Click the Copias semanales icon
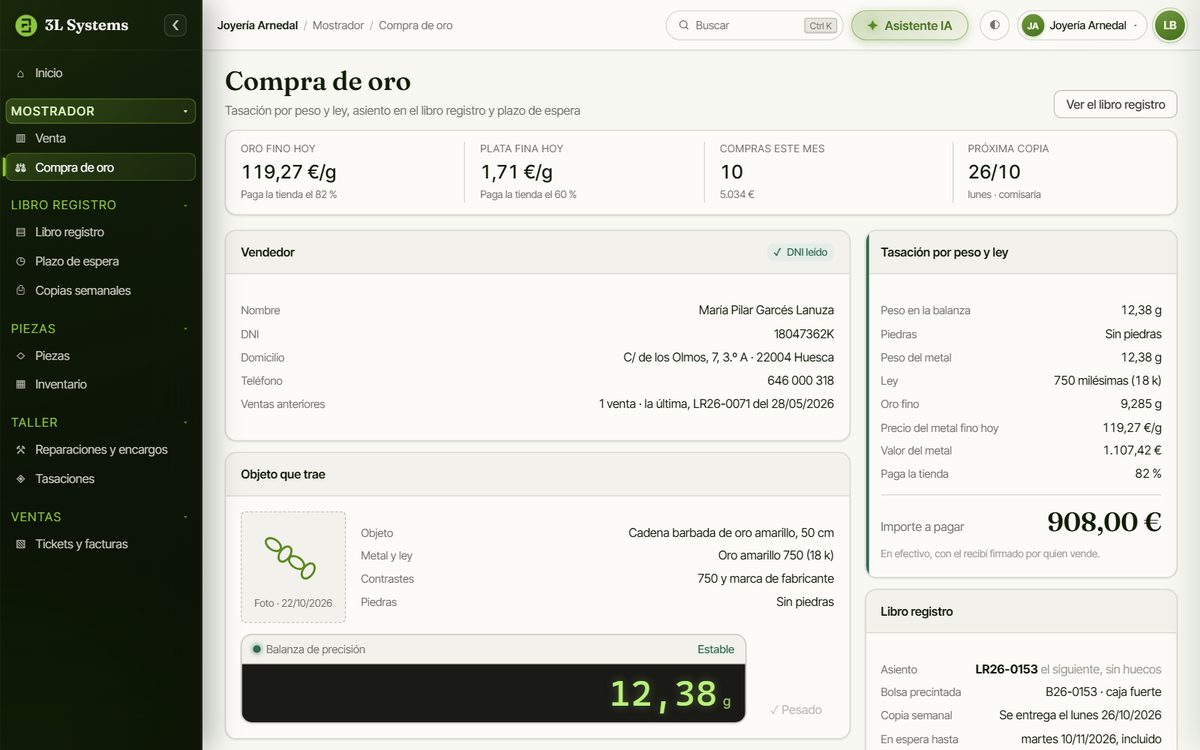 (21, 290)
